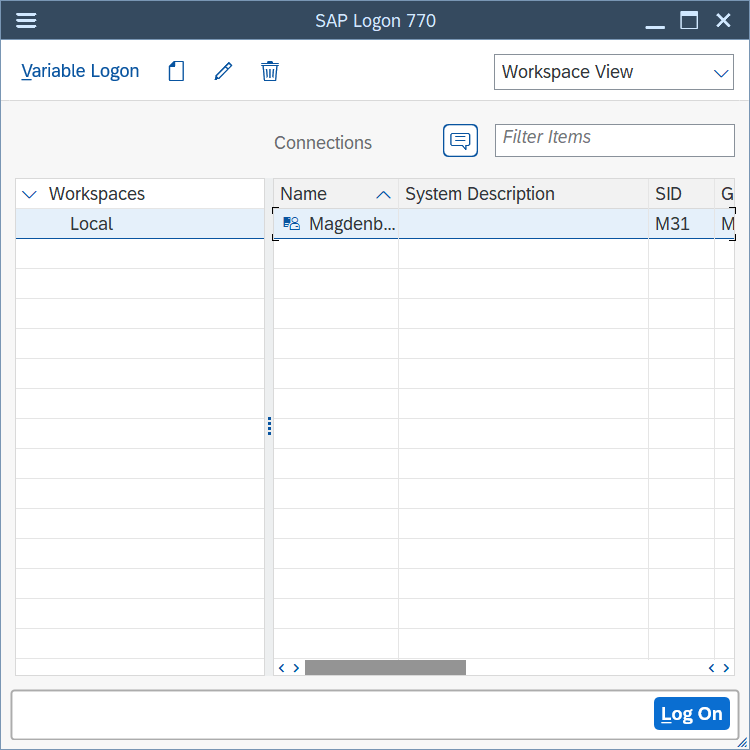
Task: Click the far-right scroll left arrow
Action: (711, 668)
